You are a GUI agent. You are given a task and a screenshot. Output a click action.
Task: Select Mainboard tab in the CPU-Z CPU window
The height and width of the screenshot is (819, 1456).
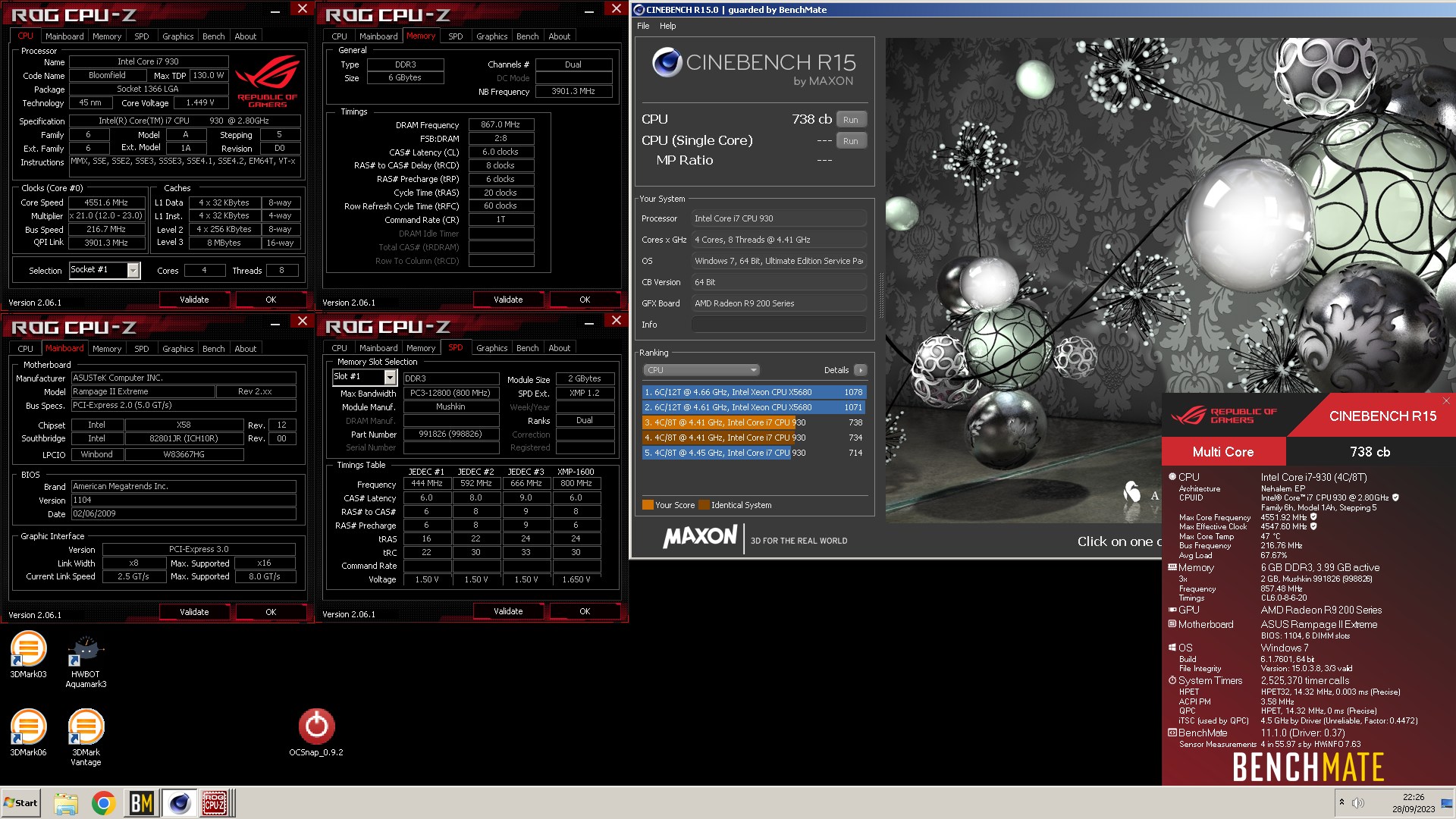(x=64, y=36)
